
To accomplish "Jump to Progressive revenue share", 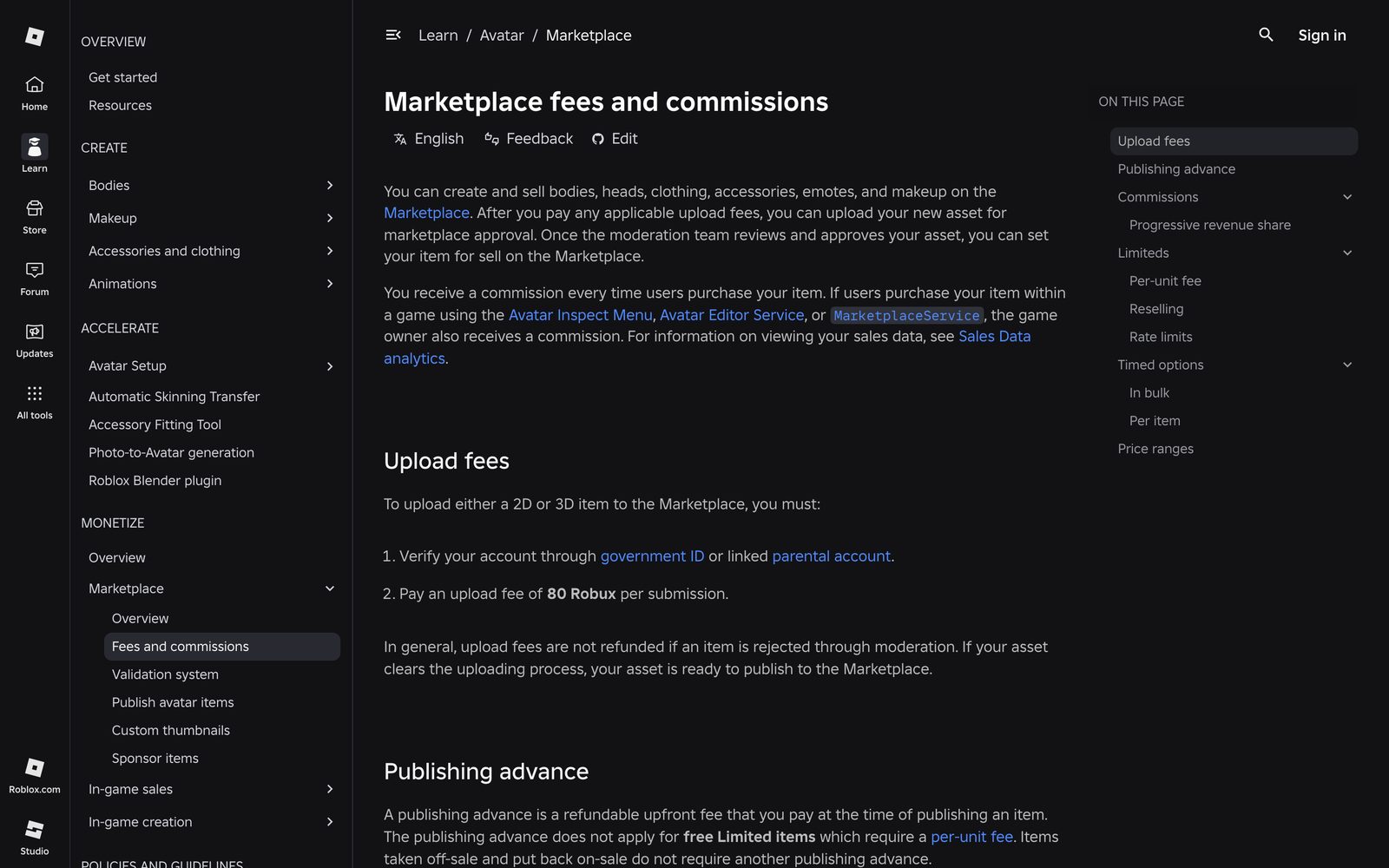I will 1210,225.
